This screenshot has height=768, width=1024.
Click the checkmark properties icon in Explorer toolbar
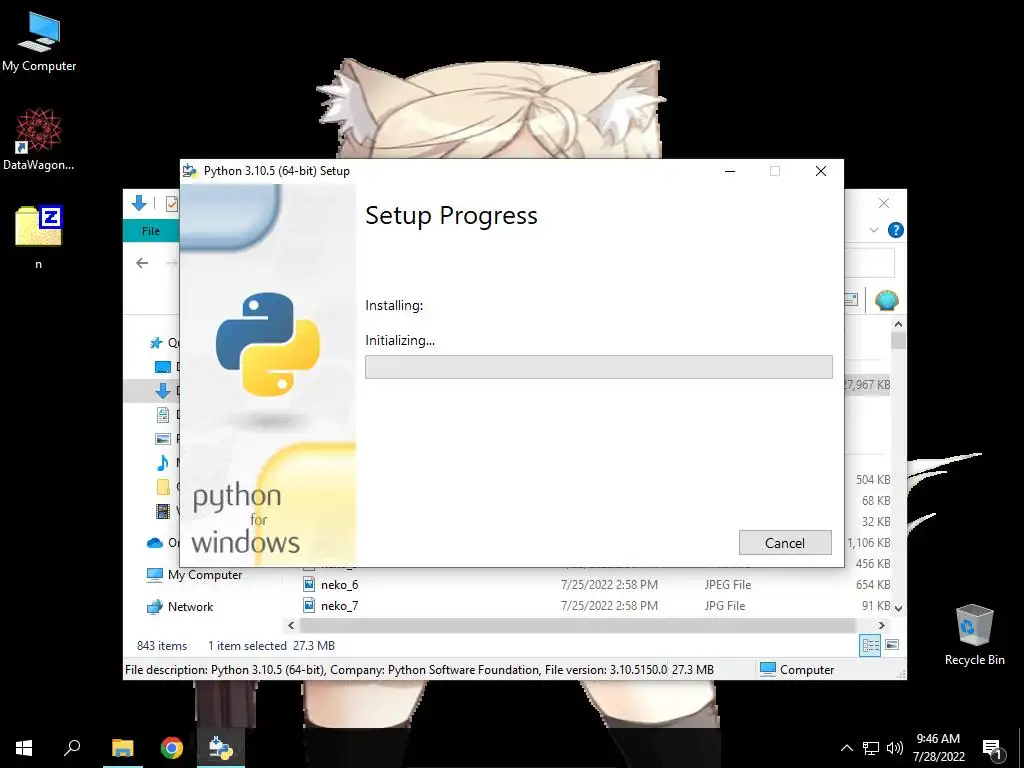click(172, 204)
